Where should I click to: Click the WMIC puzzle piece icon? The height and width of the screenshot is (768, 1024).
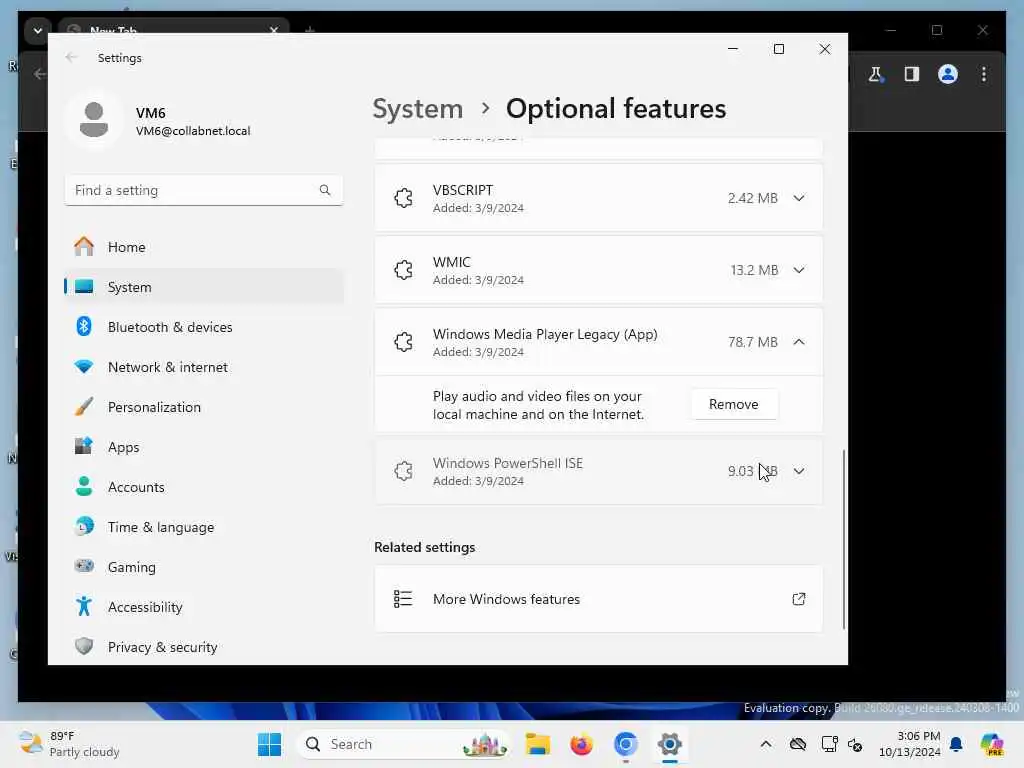click(404, 270)
